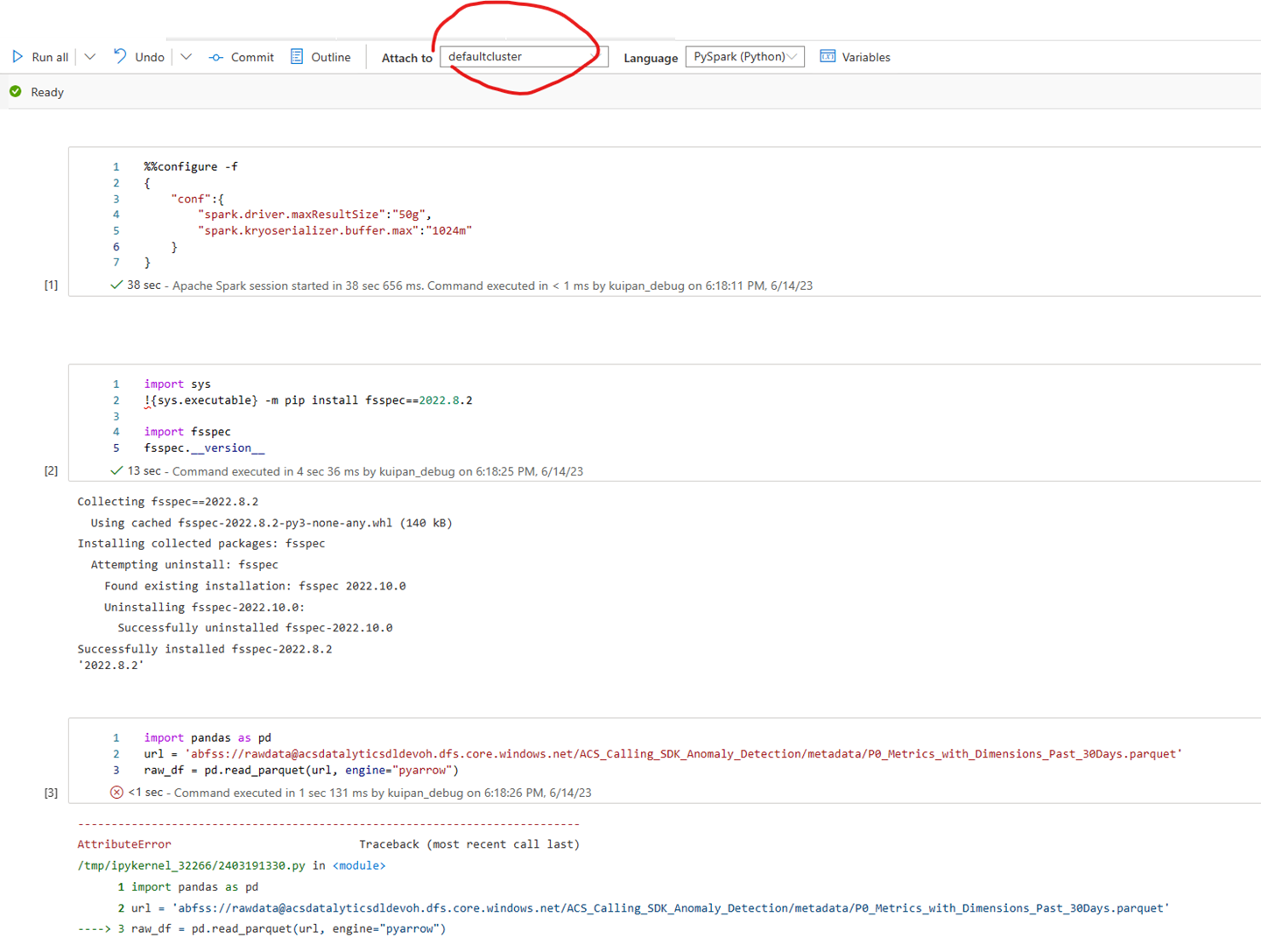Click the AttributeError text in traceback
Image resolution: width=1261 pixels, height=952 pixels.
[124, 844]
